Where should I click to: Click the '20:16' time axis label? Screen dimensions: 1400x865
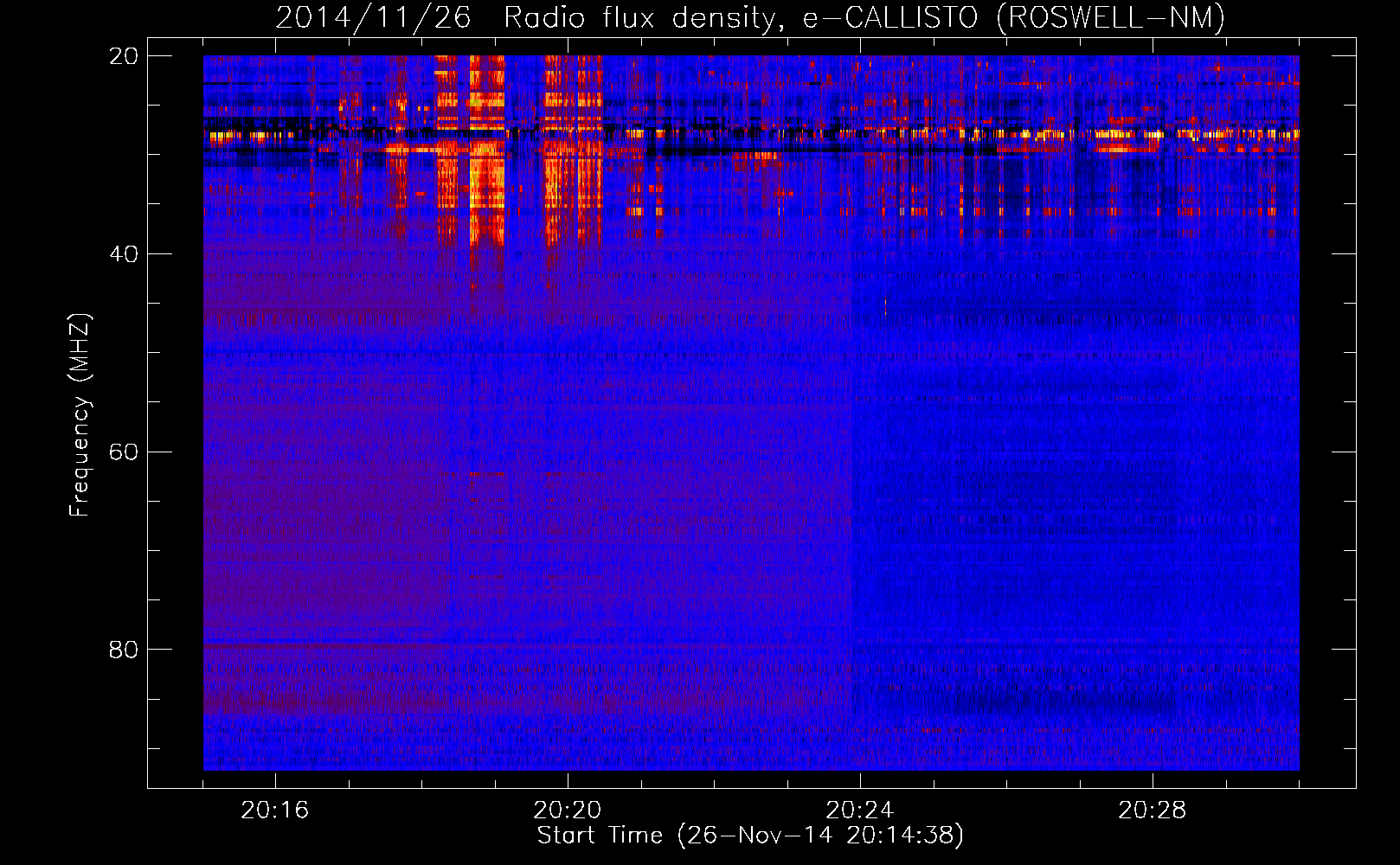[275, 811]
